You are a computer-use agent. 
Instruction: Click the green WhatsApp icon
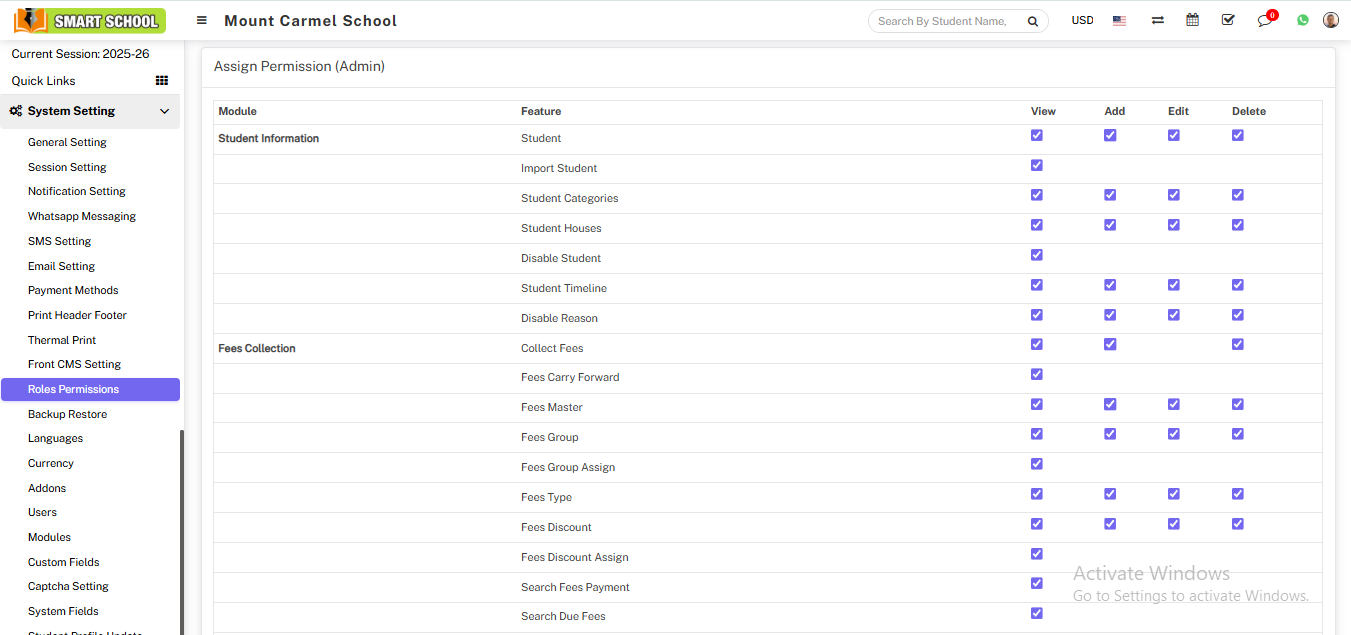pos(1302,20)
